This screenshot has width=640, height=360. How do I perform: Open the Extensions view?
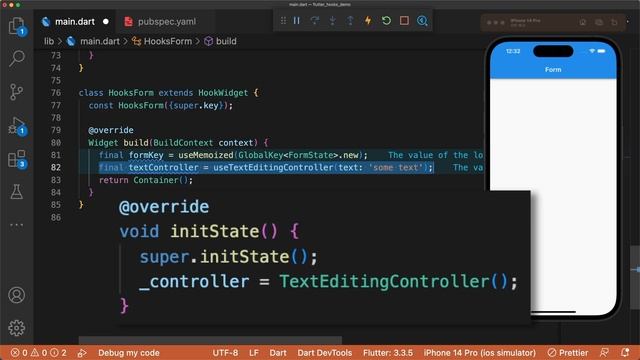click(17, 159)
